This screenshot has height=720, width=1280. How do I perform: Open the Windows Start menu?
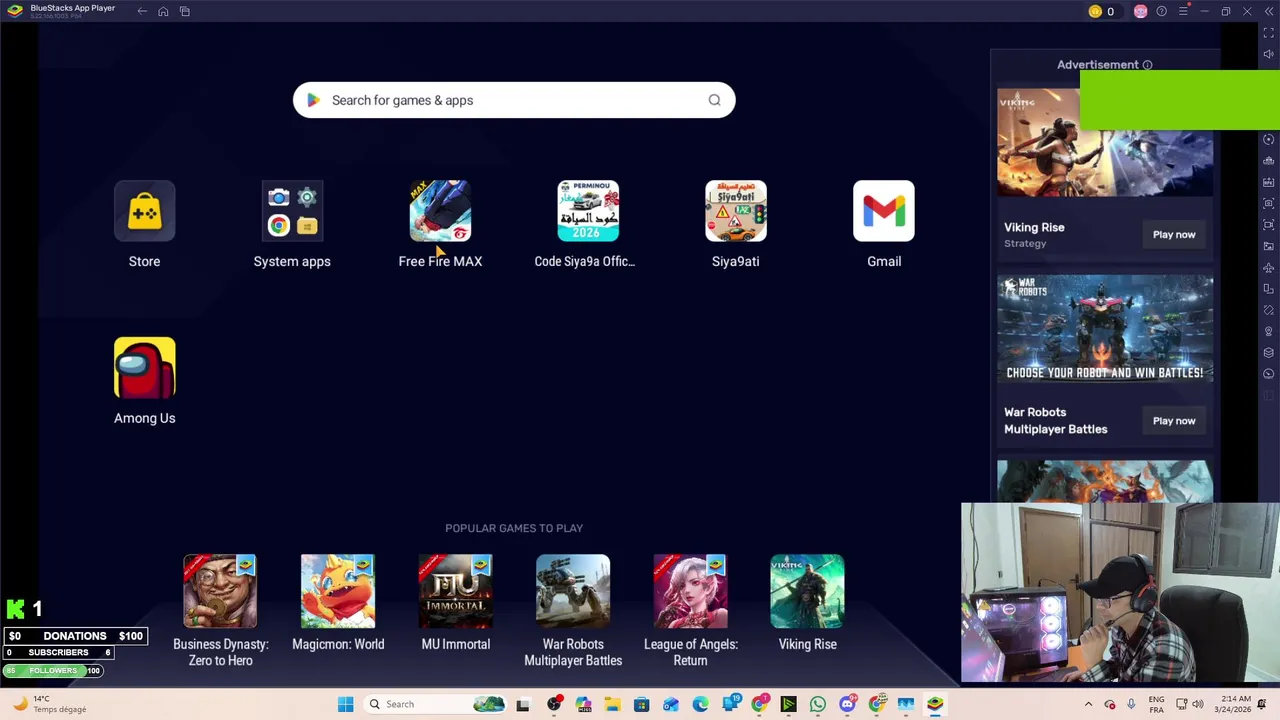(345, 704)
